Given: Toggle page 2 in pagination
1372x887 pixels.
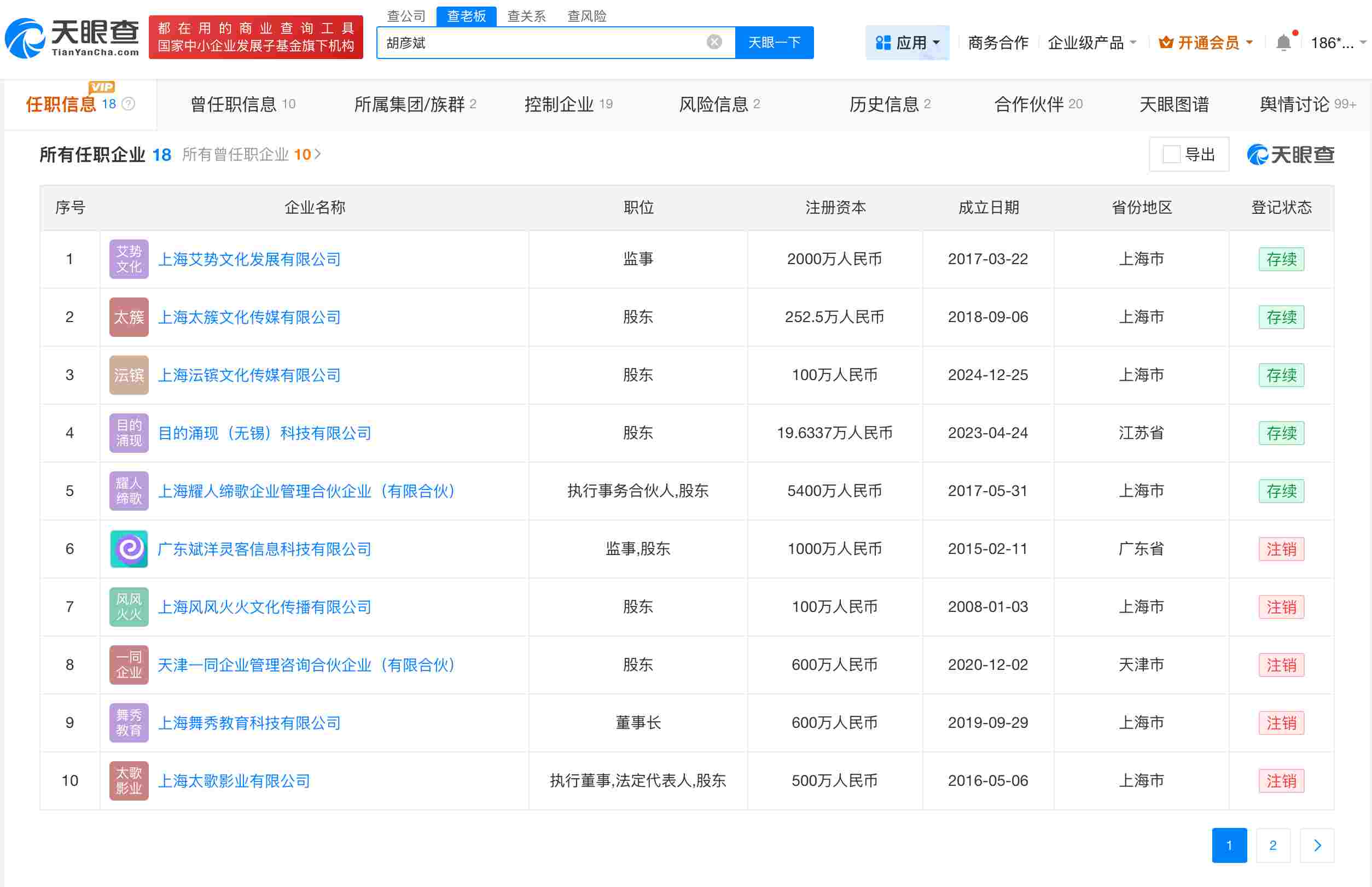Looking at the screenshot, I should [x=1274, y=845].
